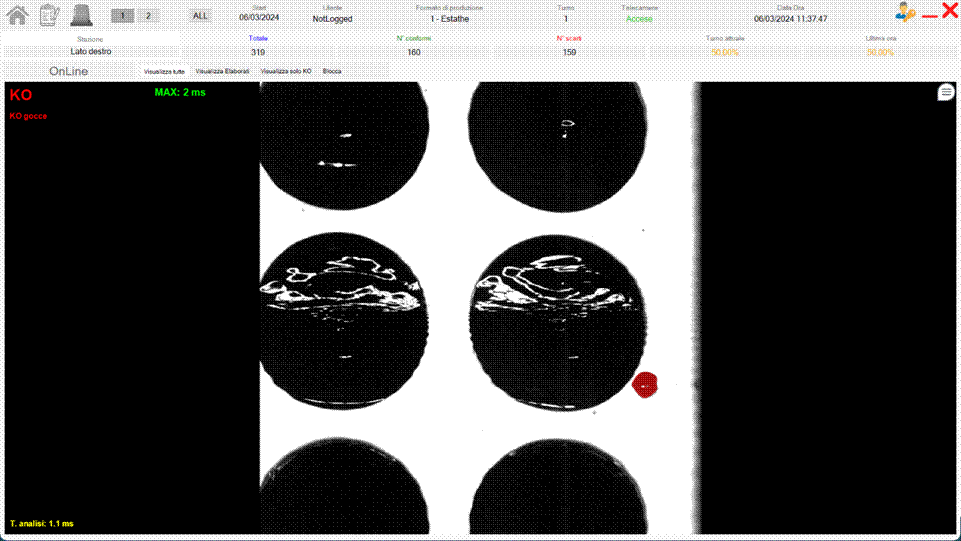Switch to Visualizza tutte tab
Image resolution: width=961 pixels, height=541 pixels.
[164, 72]
